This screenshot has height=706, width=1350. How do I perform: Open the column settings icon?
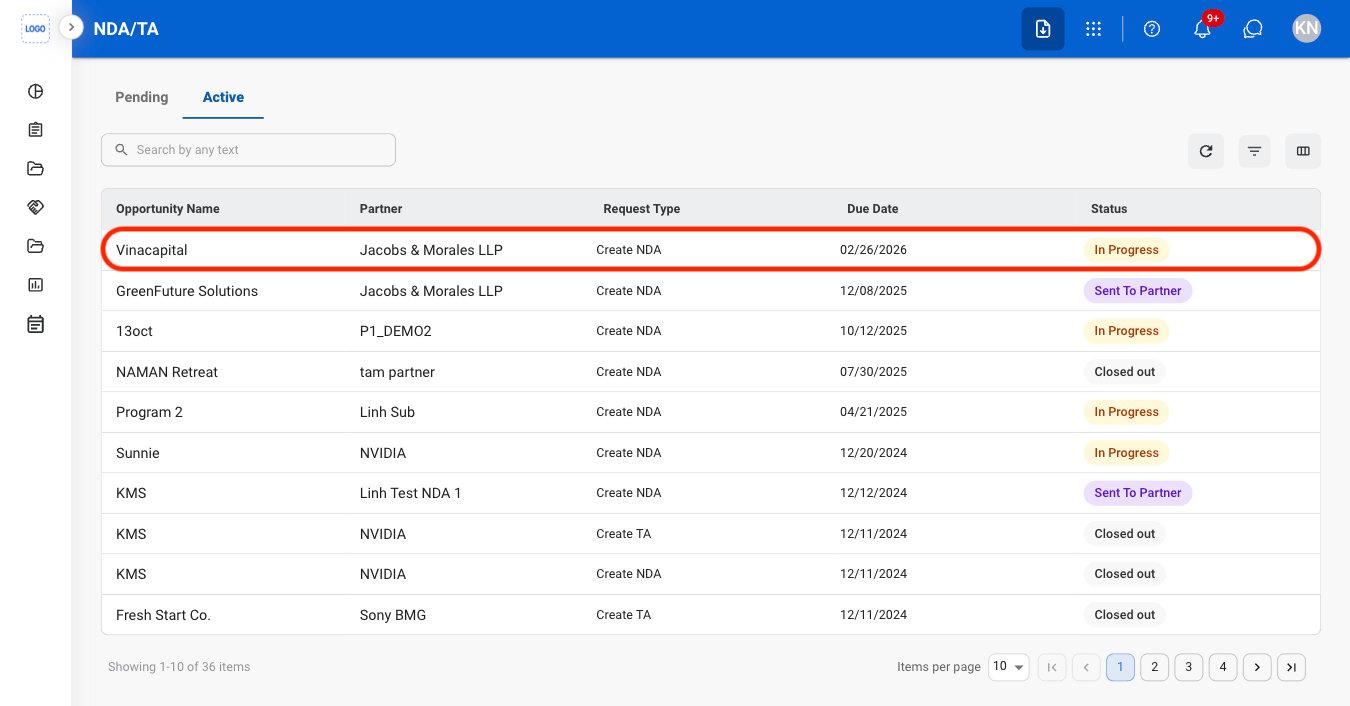point(1303,151)
